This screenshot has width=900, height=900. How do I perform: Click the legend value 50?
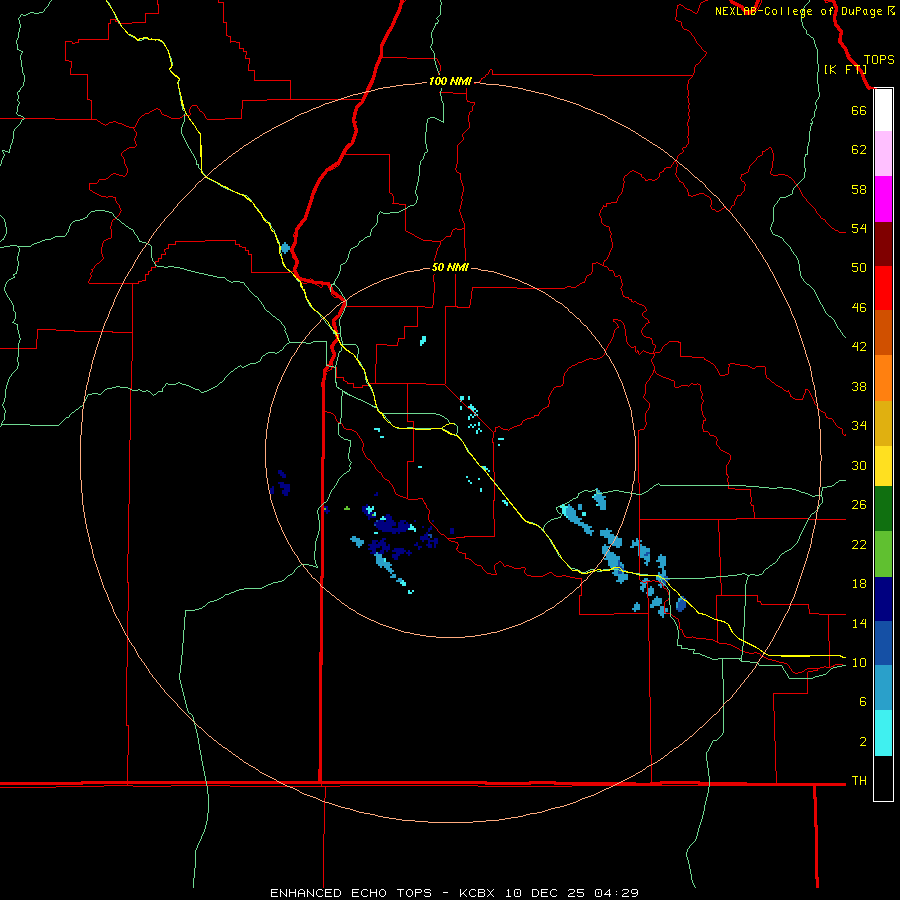[x=859, y=267]
